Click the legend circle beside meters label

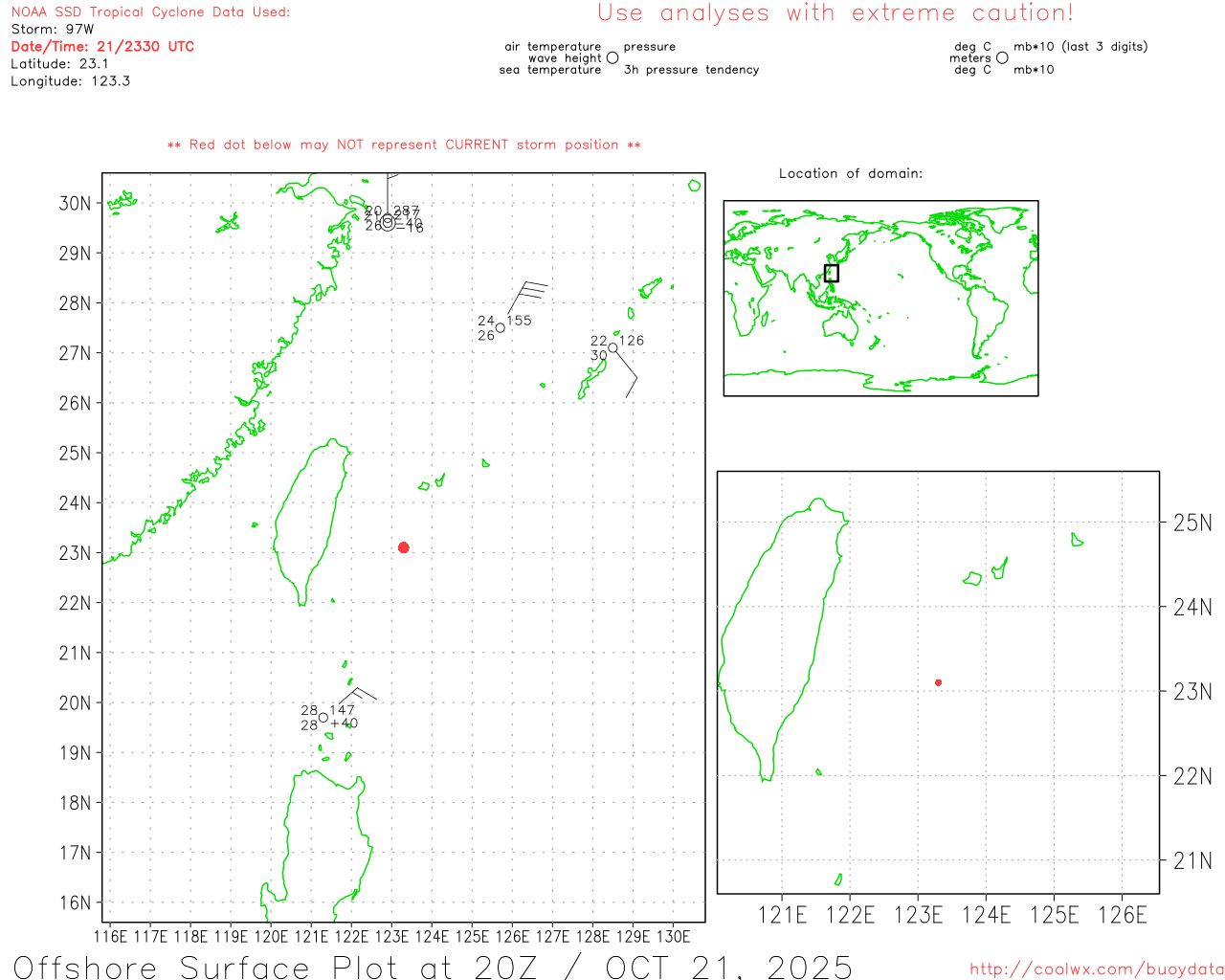[x=1002, y=57]
